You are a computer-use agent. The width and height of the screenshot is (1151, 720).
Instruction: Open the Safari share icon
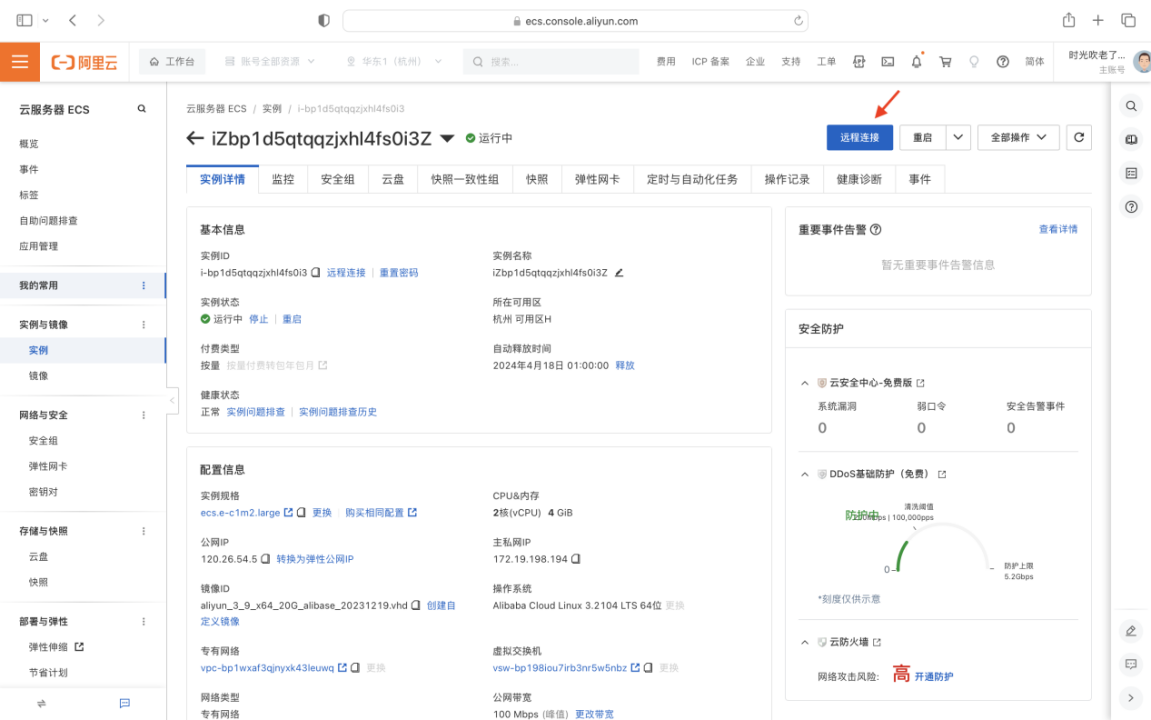click(x=1069, y=21)
